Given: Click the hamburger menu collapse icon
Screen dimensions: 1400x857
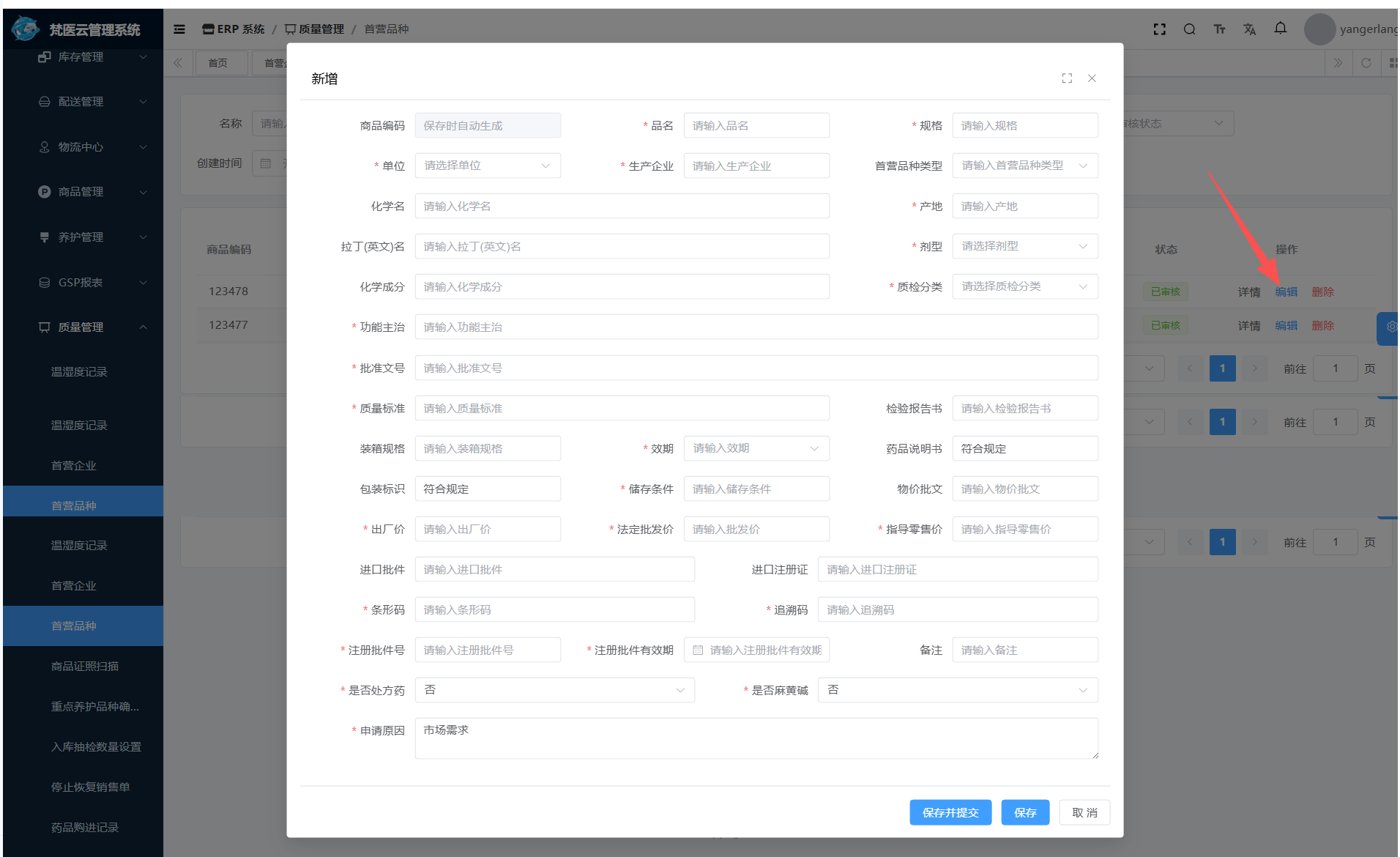Looking at the screenshot, I should [x=179, y=29].
